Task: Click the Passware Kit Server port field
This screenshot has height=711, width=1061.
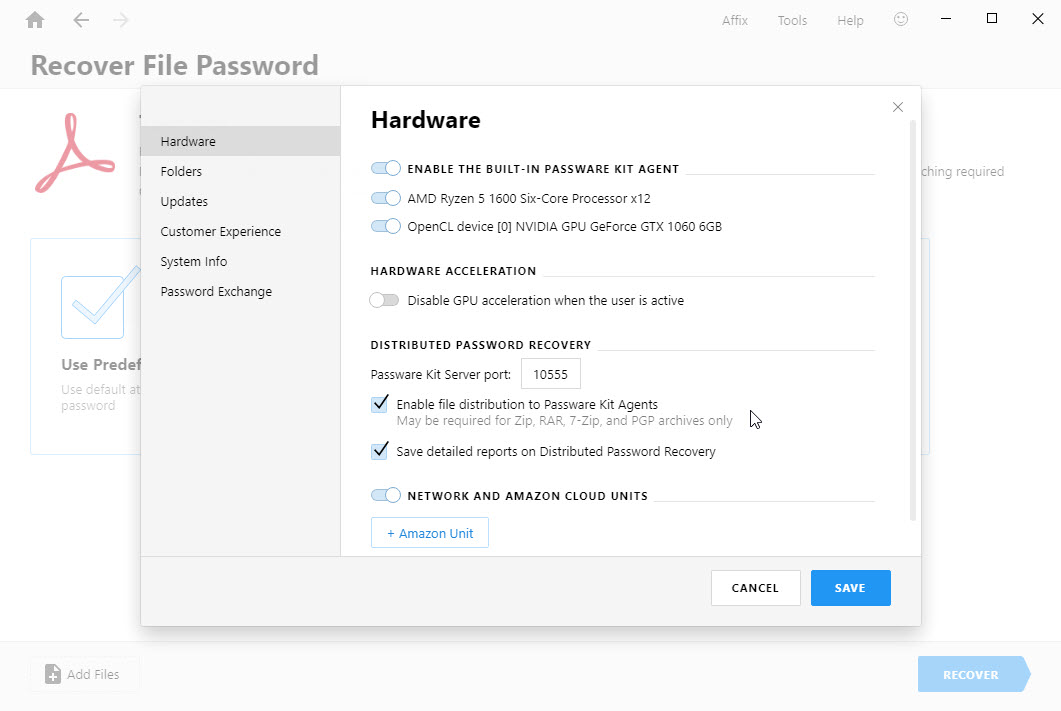Action: click(550, 375)
